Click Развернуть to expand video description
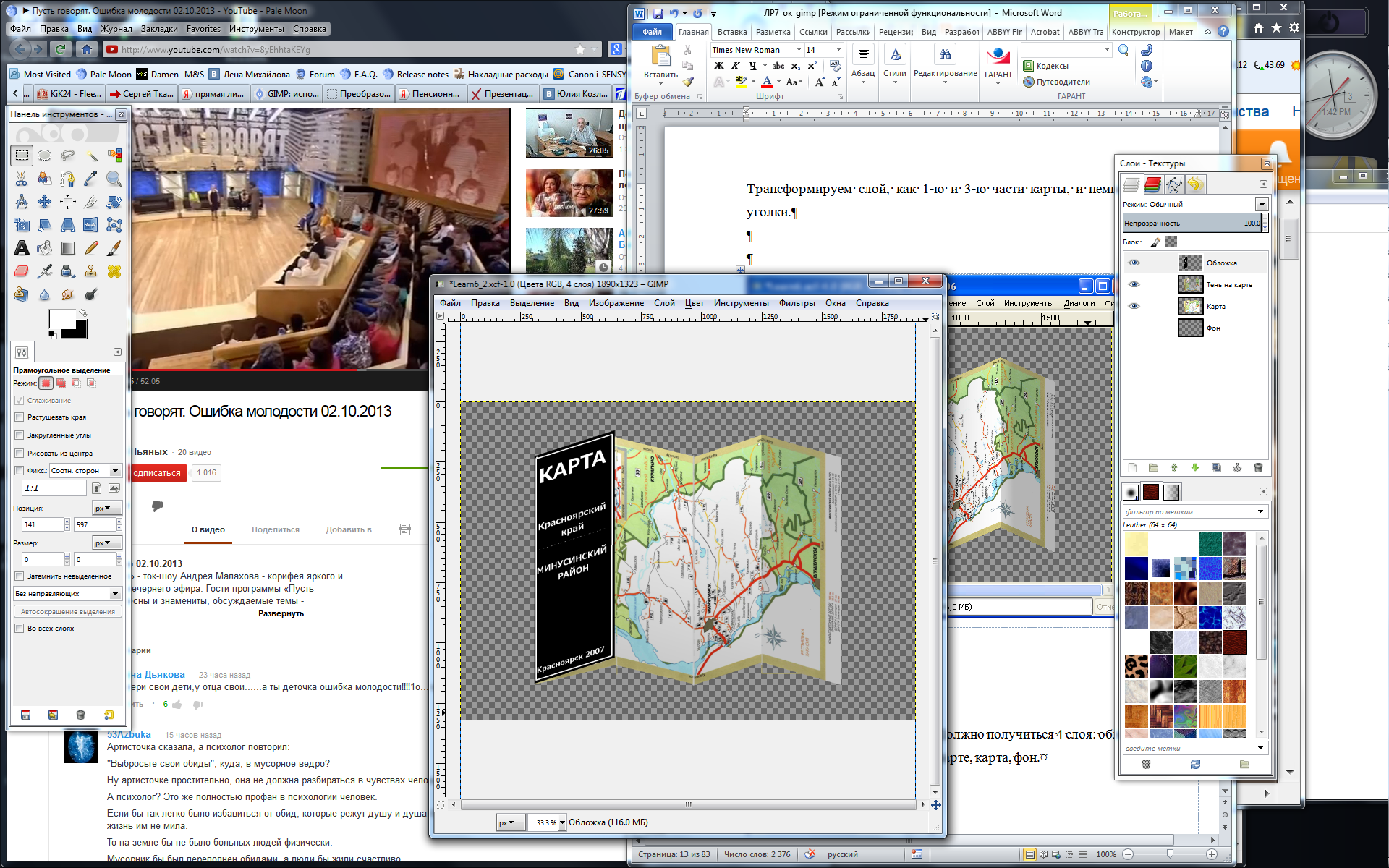The width and height of the screenshot is (1389, 868). (281, 613)
